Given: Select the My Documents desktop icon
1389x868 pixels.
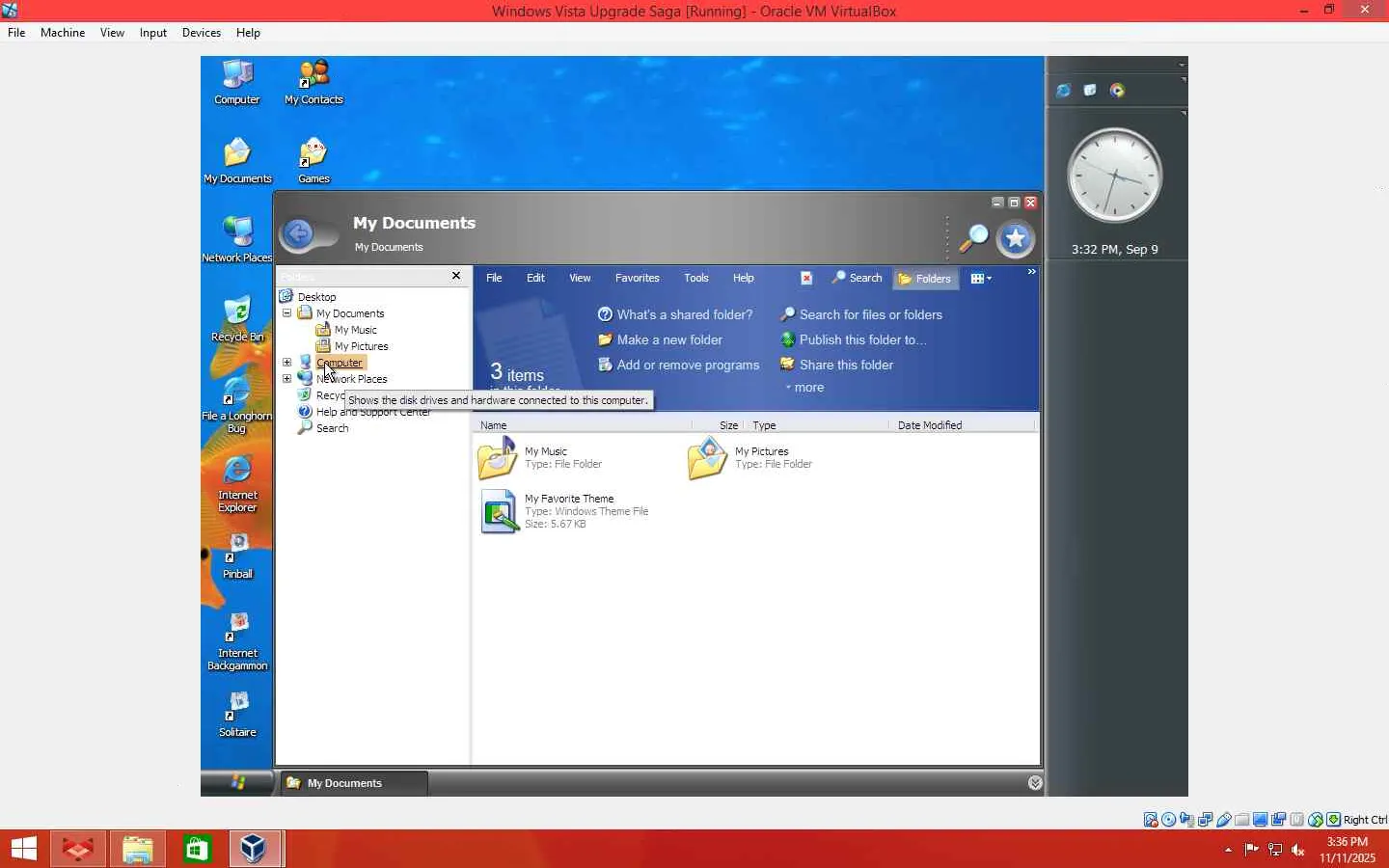Looking at the screenshot, I should (x=237, y=161).
